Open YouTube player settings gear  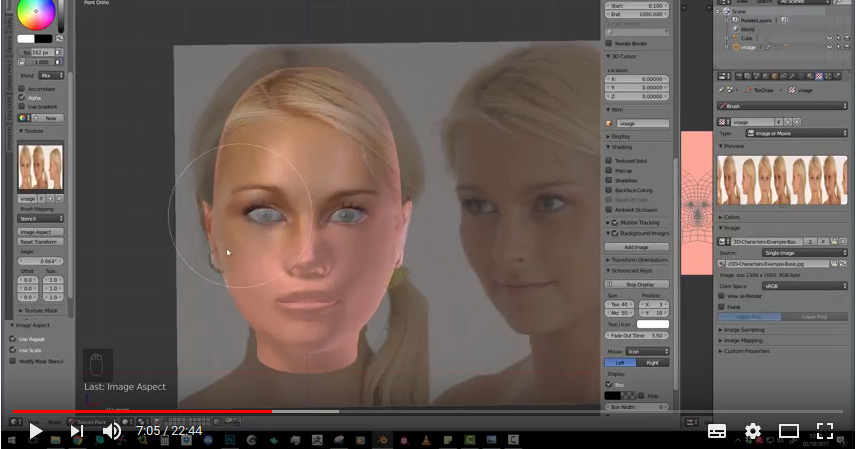click(753, 431)
